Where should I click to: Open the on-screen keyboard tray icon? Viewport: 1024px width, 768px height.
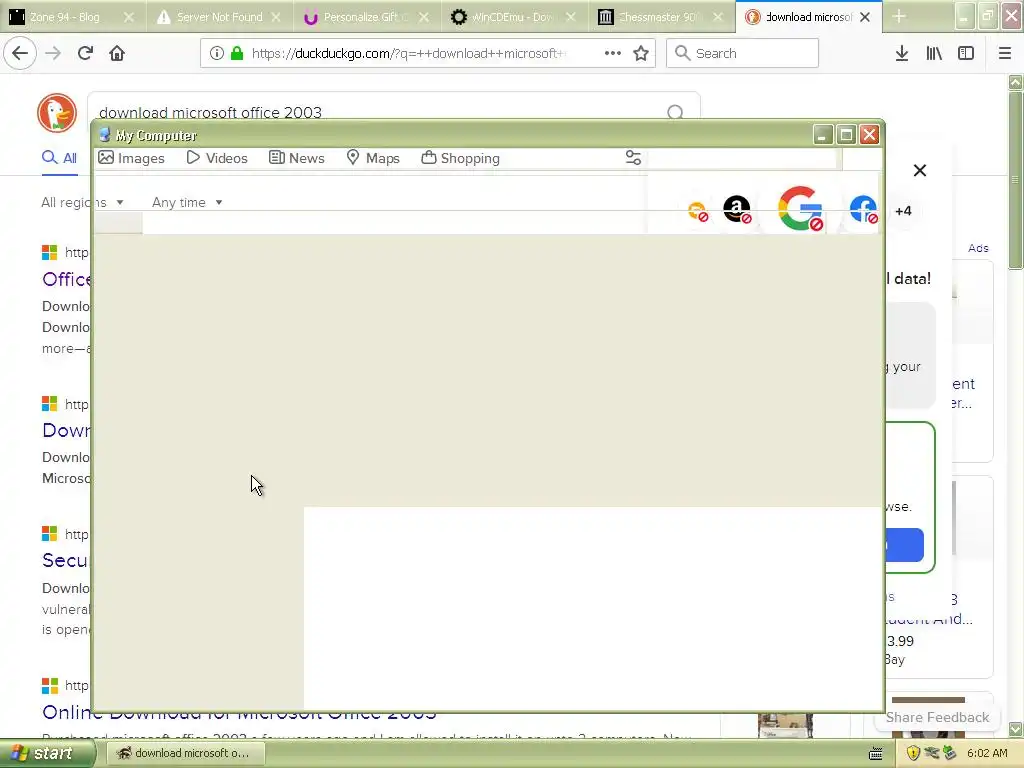[x=876, y=754]
